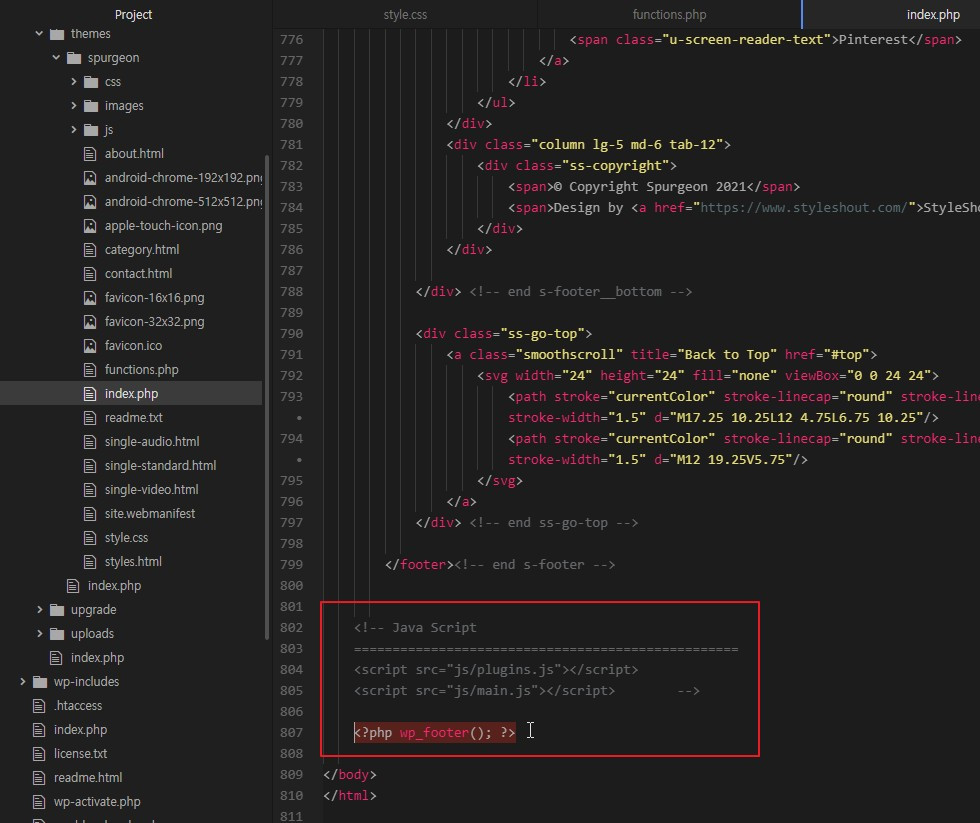The image size is (980, 823).
Task: Click the project tree vertical scrollbar
Action: [x=267, y=397]
